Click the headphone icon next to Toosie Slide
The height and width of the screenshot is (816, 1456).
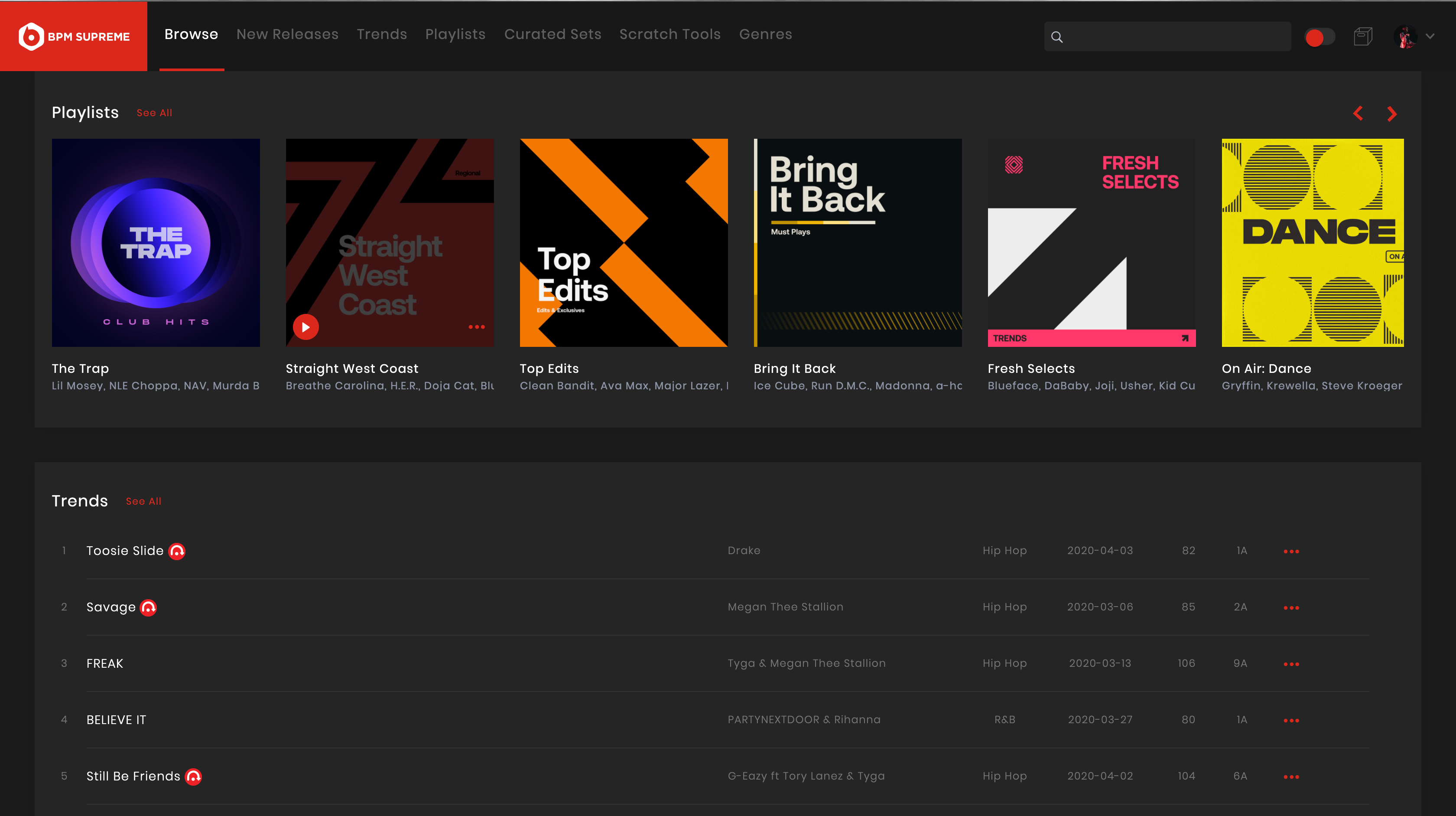point(177,551)
